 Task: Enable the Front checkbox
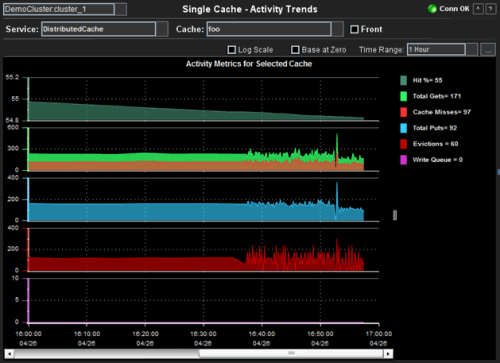click(354, 29)
